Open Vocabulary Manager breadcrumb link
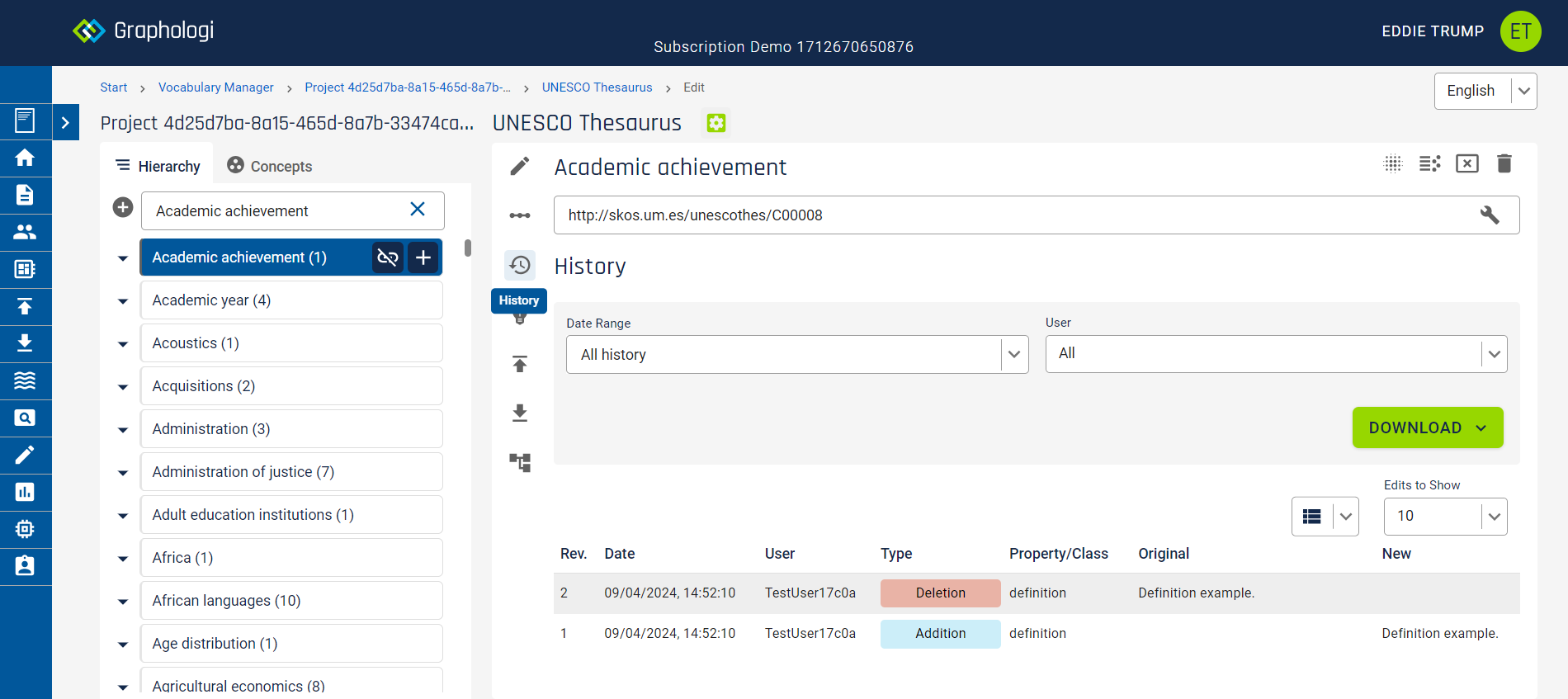 click(x=216, y=87)
